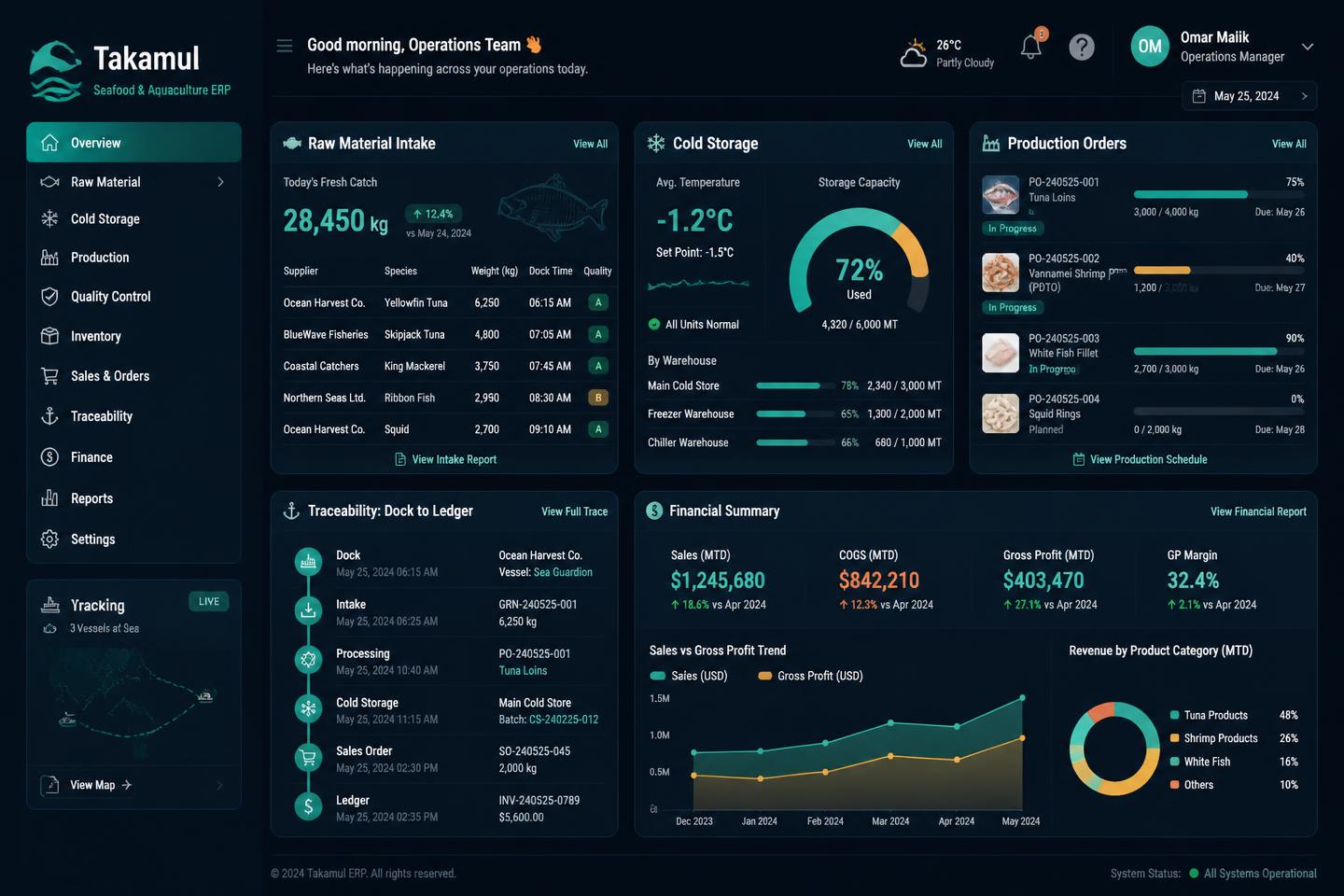Image resolution: width=1344 pixels, height=896 pixels.
Task: Open the Sea Guardion vessel link
Action: point(563,572)
